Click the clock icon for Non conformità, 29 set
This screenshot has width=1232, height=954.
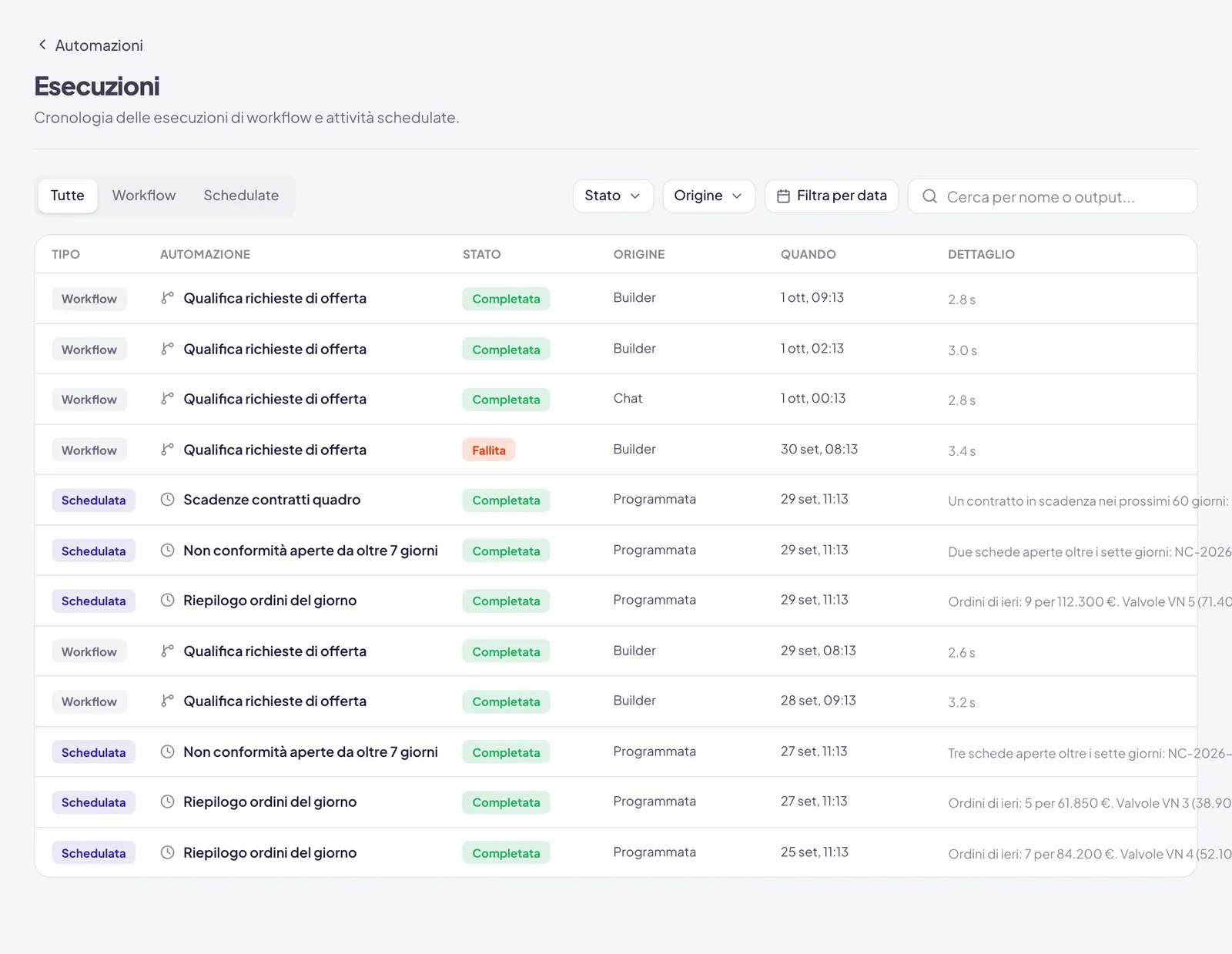tap(167, 551)
